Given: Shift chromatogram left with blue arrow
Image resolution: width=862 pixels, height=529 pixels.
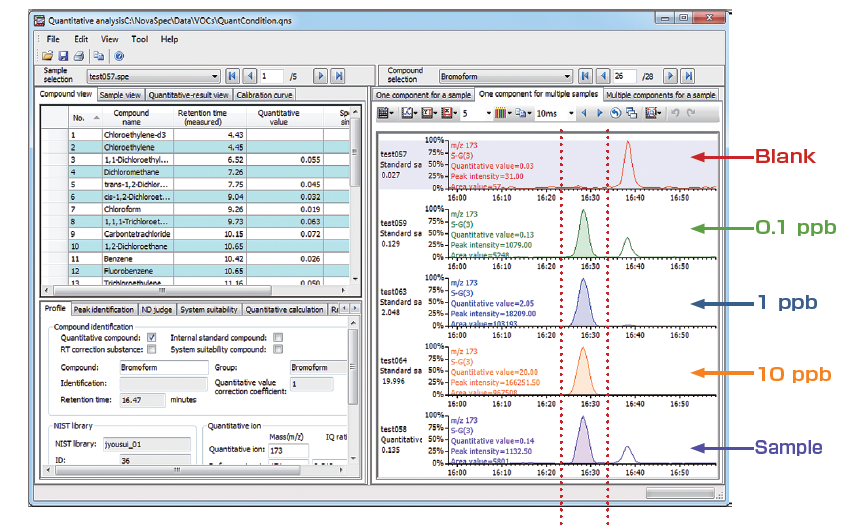Looking at the screenshot, I should tap(584, 113).
